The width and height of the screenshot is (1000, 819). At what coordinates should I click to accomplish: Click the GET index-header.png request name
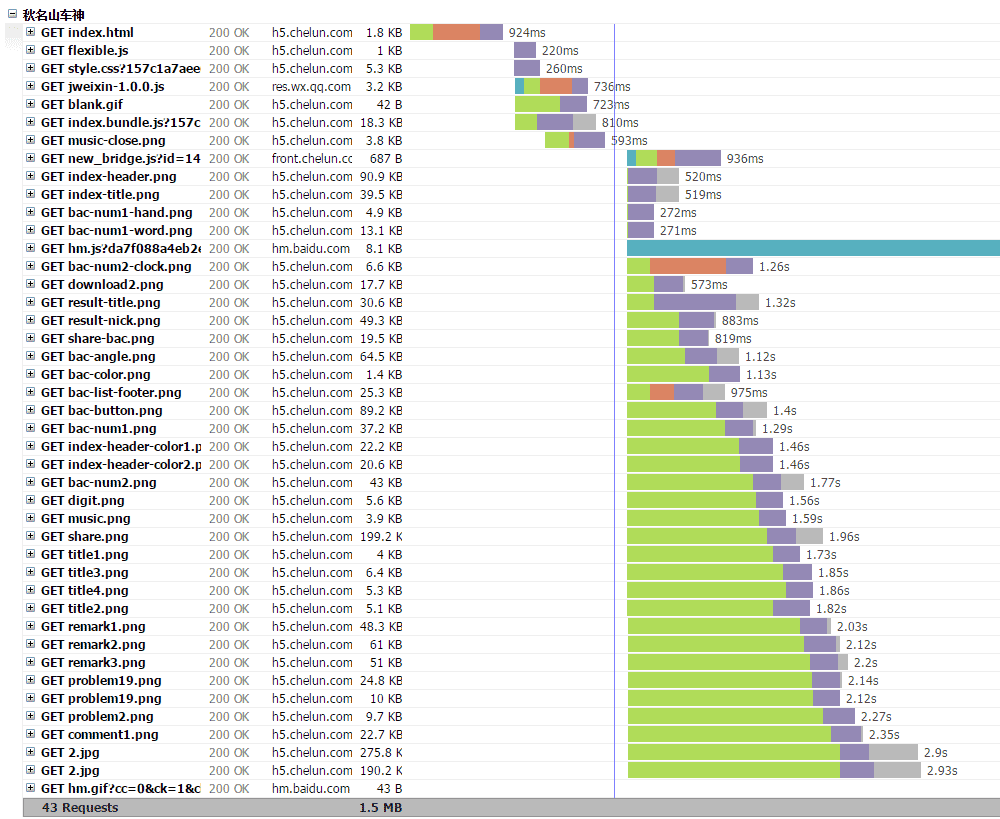pos(108,177)
